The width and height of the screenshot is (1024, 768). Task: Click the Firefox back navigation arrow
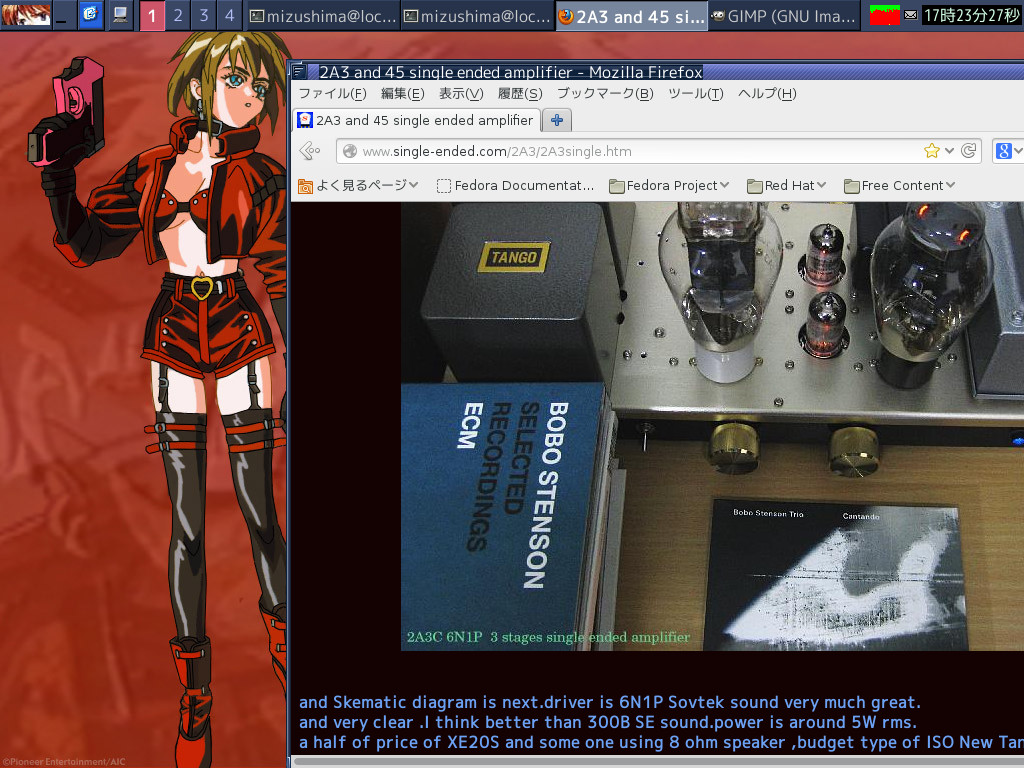tap(310, 151)
